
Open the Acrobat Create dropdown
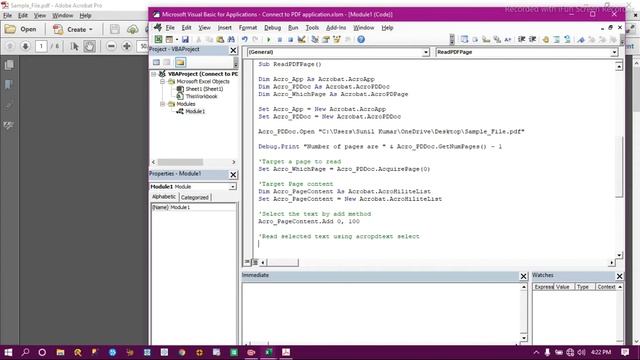click(73, 29)
